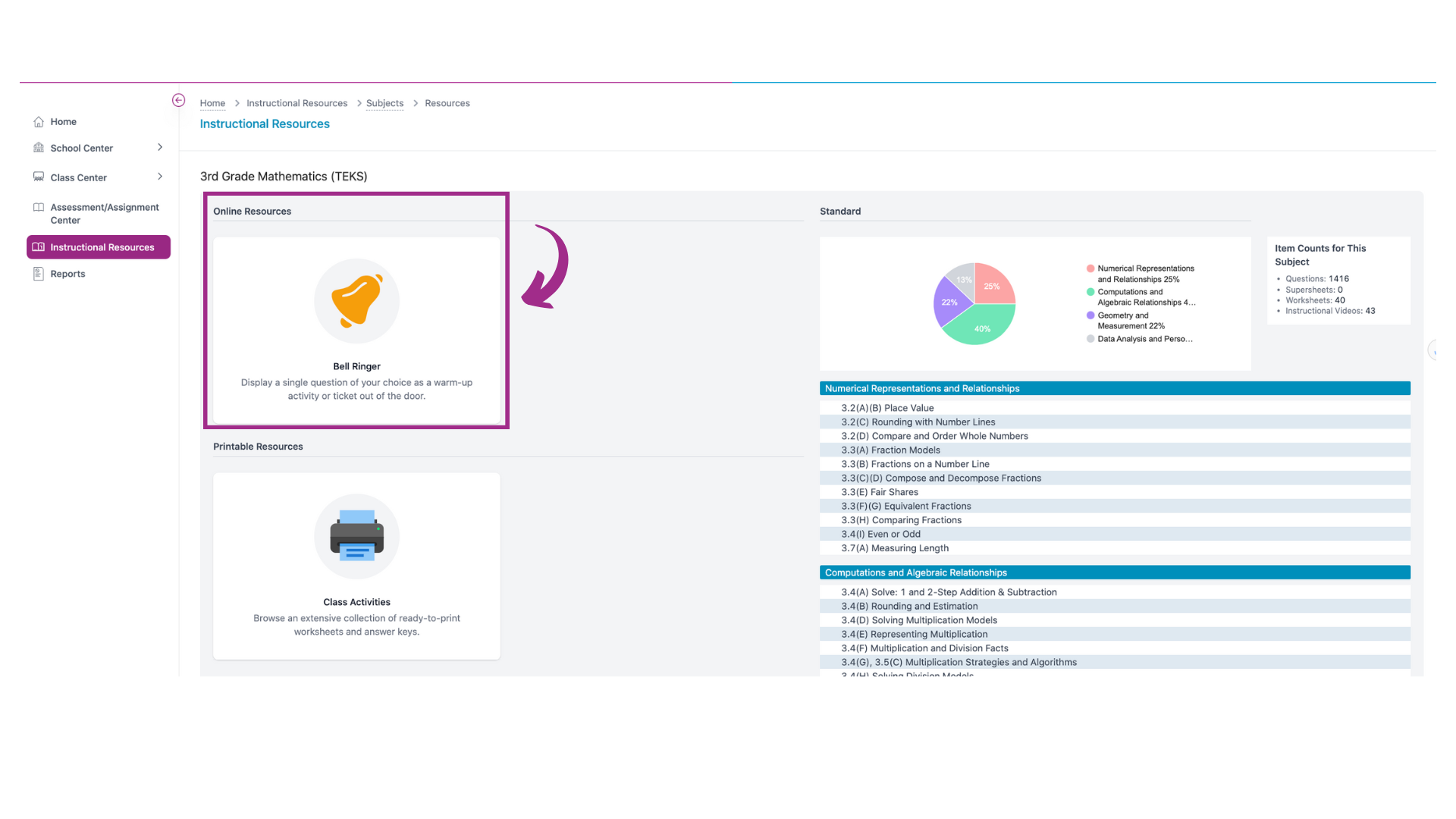
Task: Click the Class Activities printer icon
Action: [x=356, y=535]
